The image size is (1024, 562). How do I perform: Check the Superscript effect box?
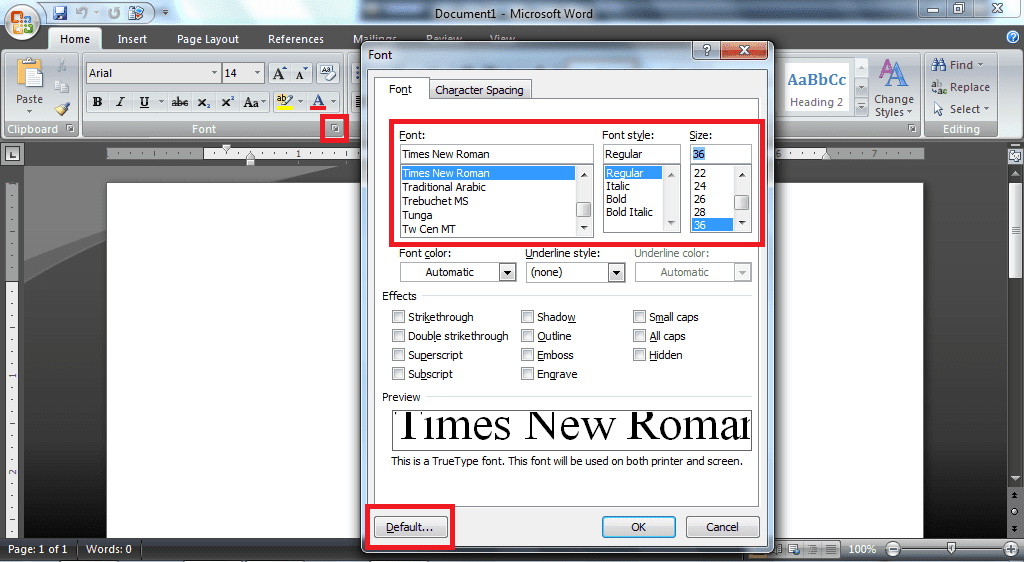[x=398, y=354]
